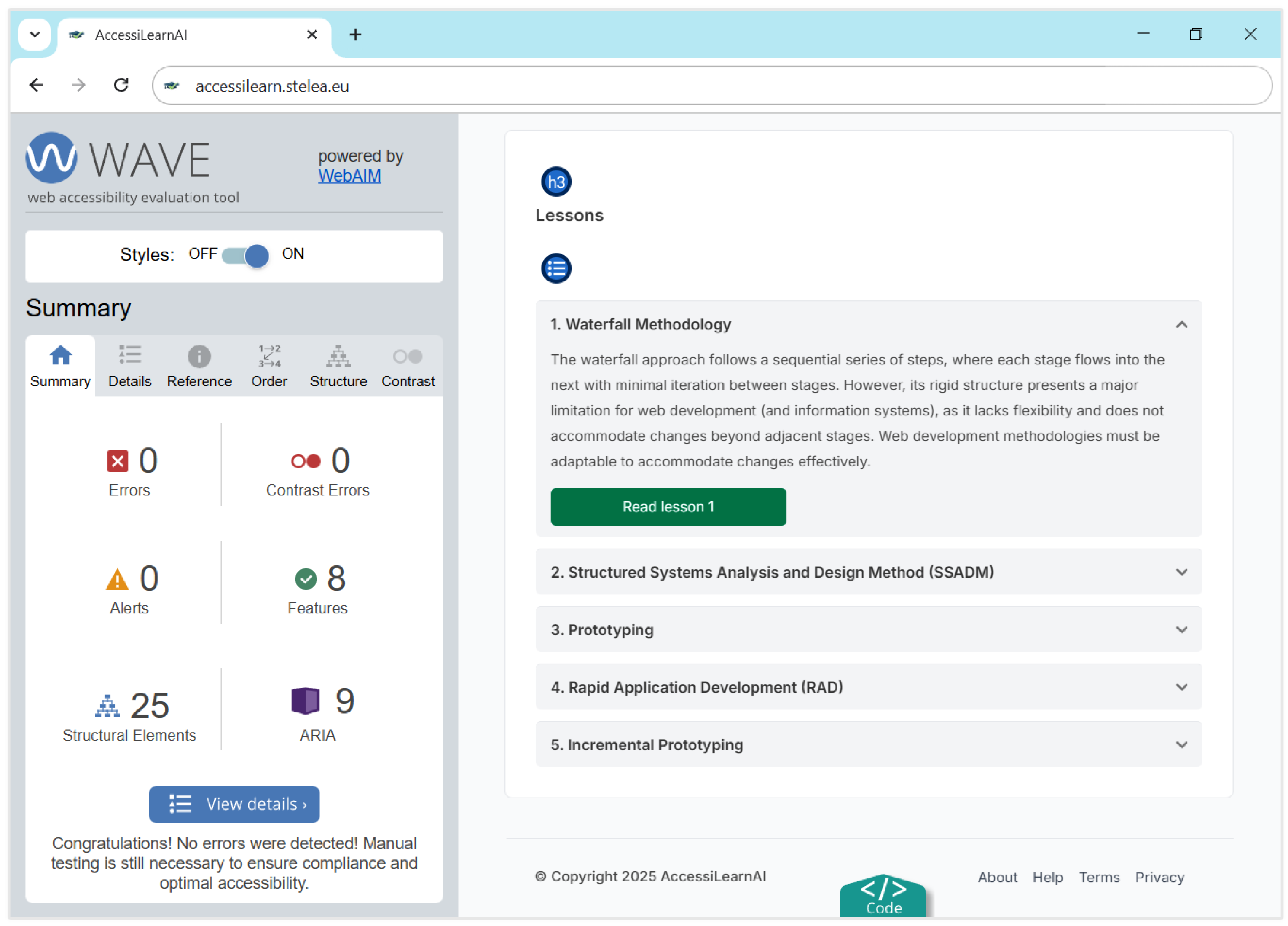Click the orange Alerts triangle icon
The height and width of the screenshot is (926, 1288).
[x=117, y=579]
